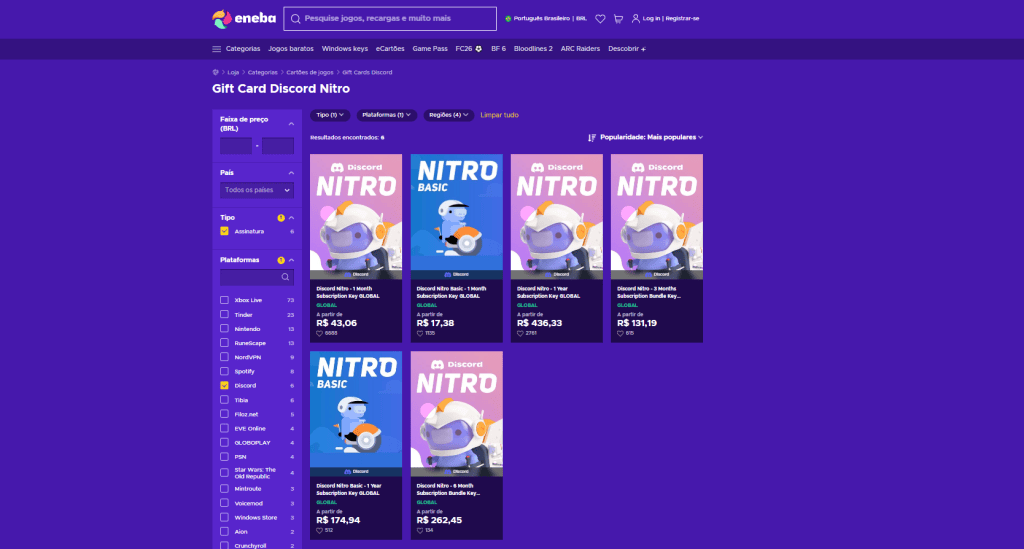
Task: Open the Regiões (4) filter dropdown
Action: tap(449, 115)
